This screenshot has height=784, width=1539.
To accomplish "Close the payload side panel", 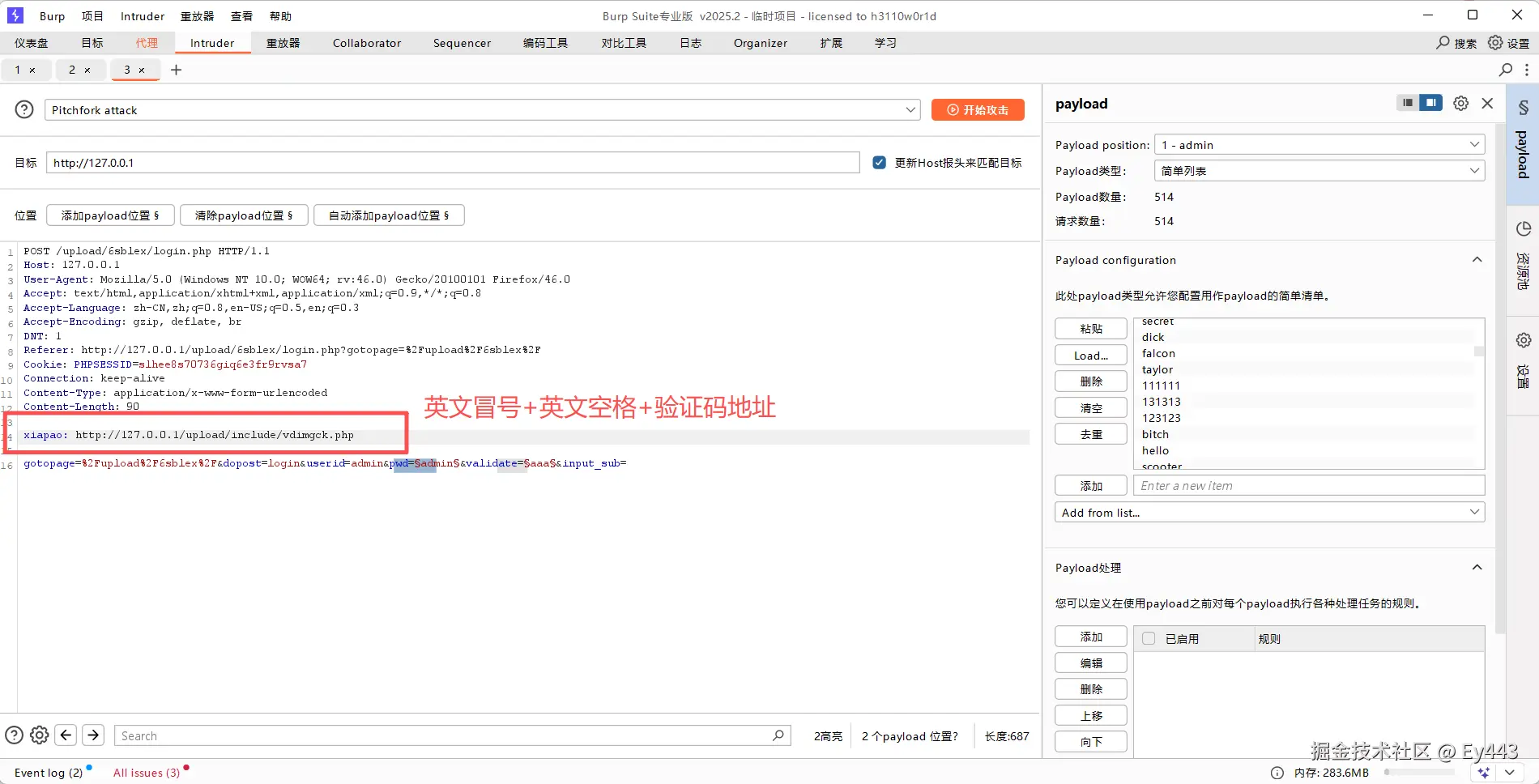I will click(1487, 103).
